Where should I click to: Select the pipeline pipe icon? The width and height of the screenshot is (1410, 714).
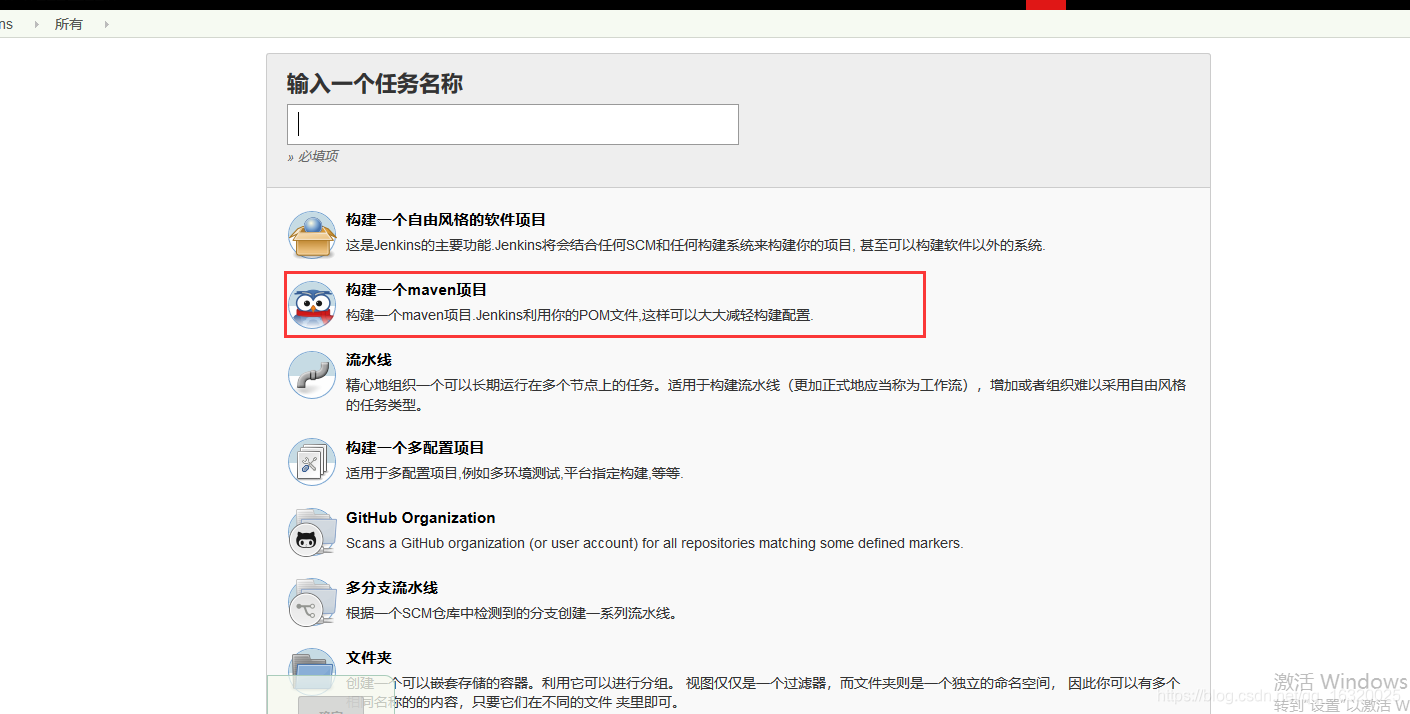coord(312,375)
